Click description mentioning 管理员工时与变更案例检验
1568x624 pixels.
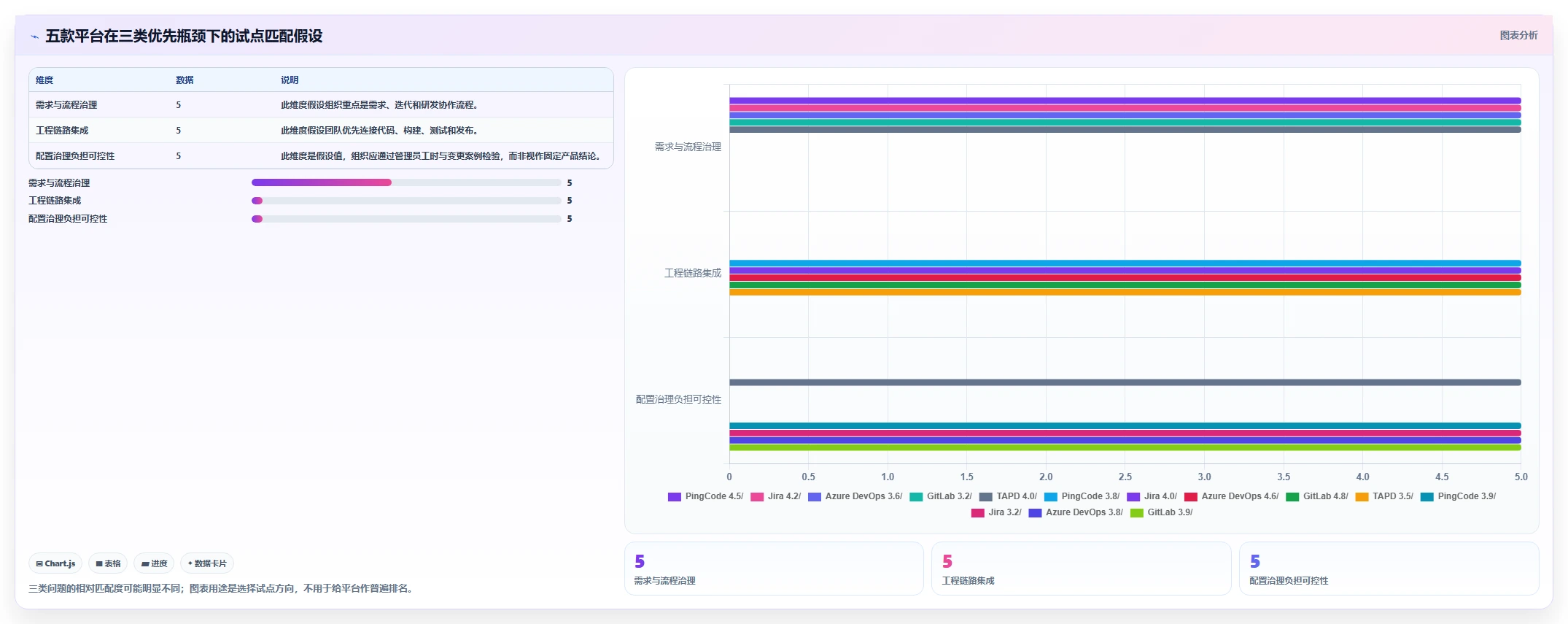tap(440, 156)
